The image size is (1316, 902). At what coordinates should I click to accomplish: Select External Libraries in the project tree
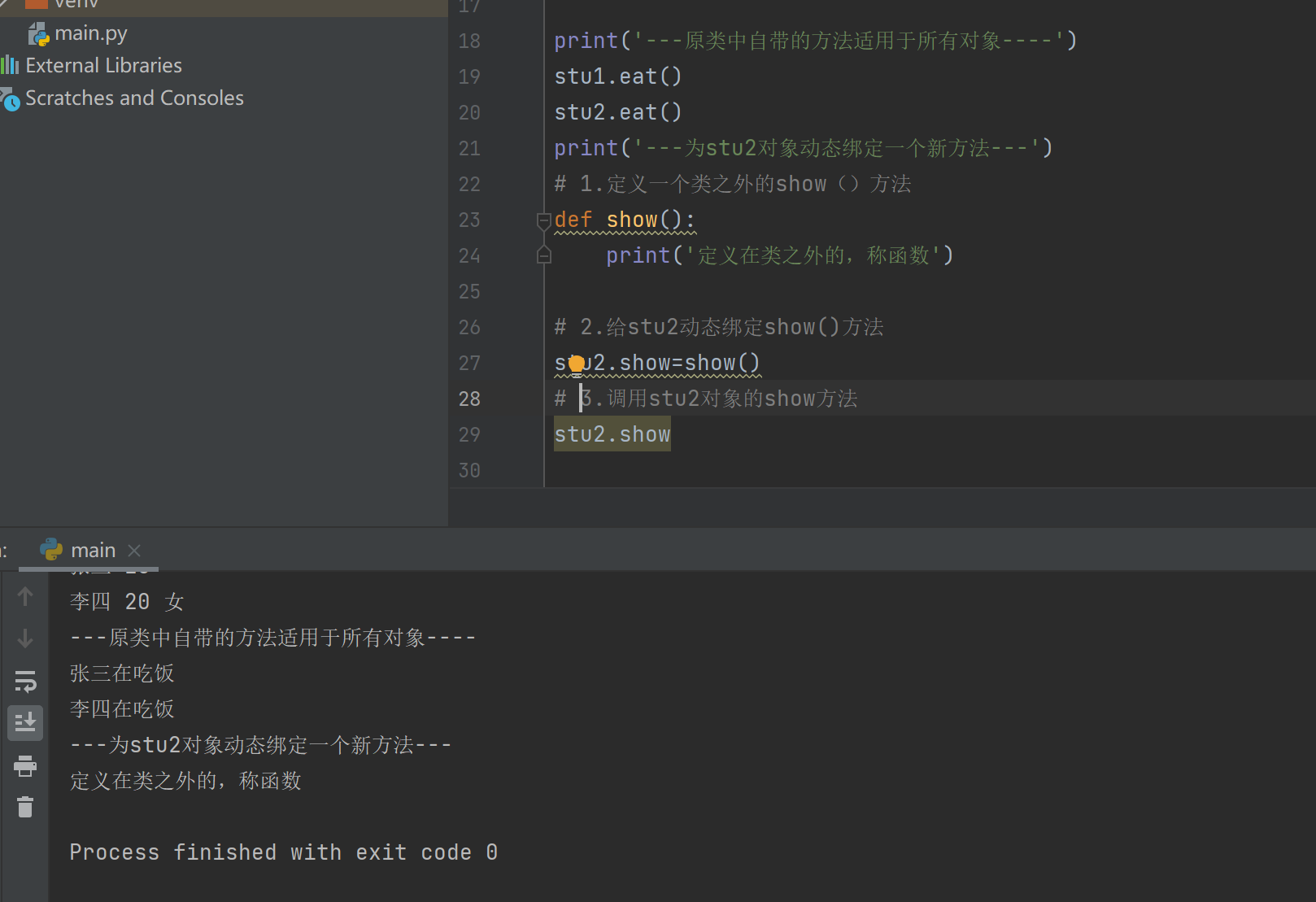click(103, 65)
